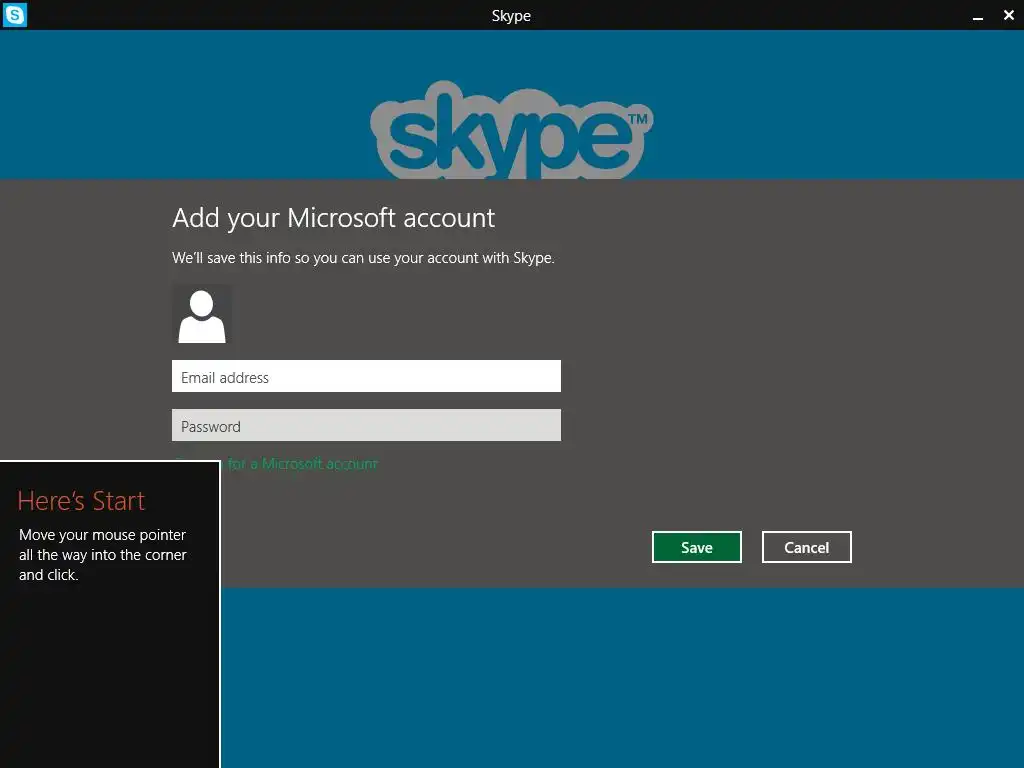Click the "Add your Microsoft account" heading
Viewport: 1024px width, 768px height.
(x=333, y=218)
